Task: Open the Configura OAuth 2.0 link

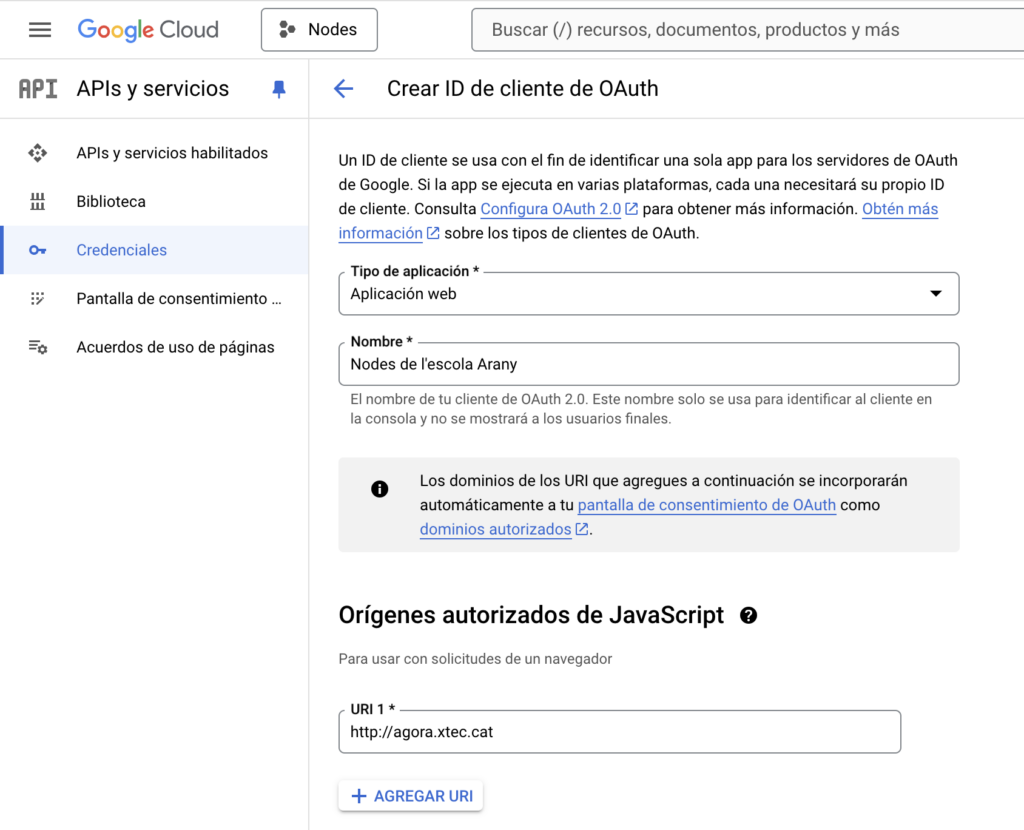Action: click(x=550, y=209)
